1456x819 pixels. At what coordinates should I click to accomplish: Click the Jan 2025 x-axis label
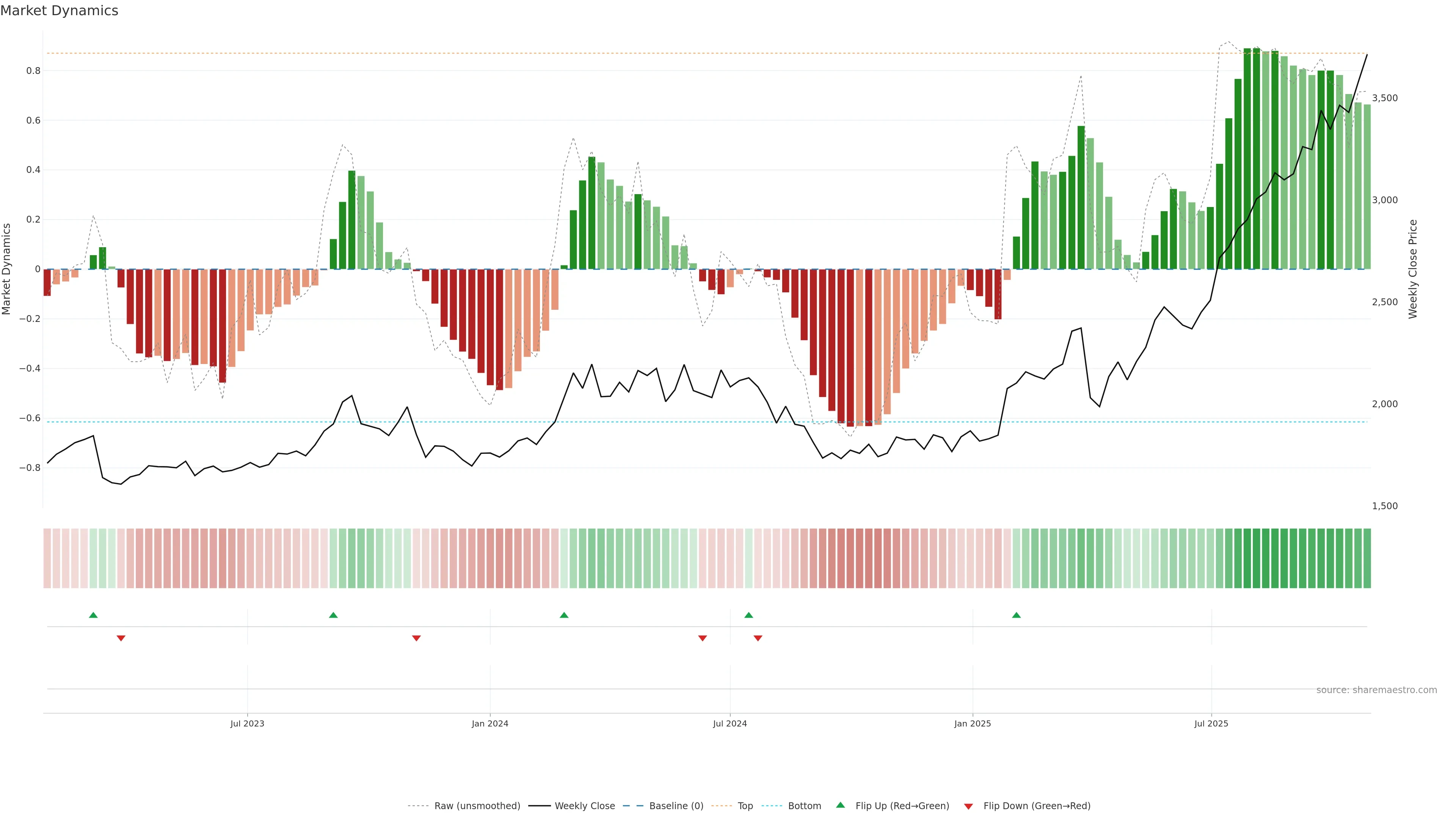972,723
